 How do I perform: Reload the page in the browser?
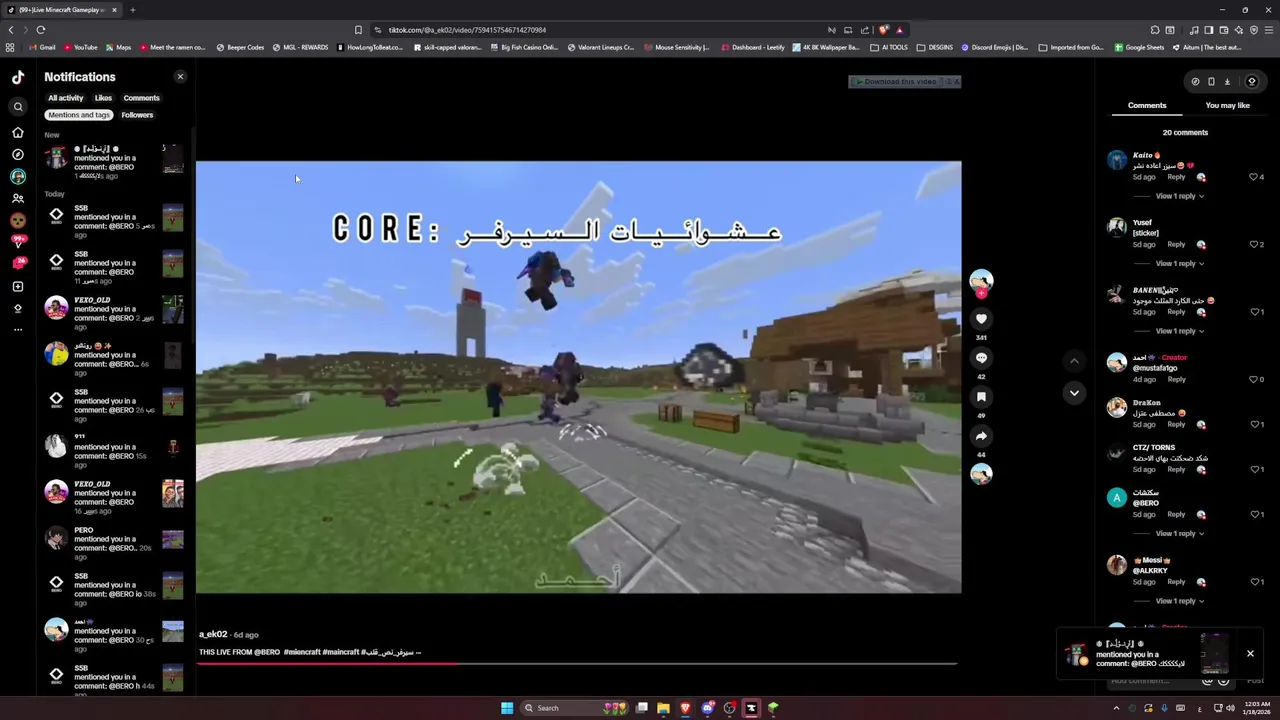point(41,30)
